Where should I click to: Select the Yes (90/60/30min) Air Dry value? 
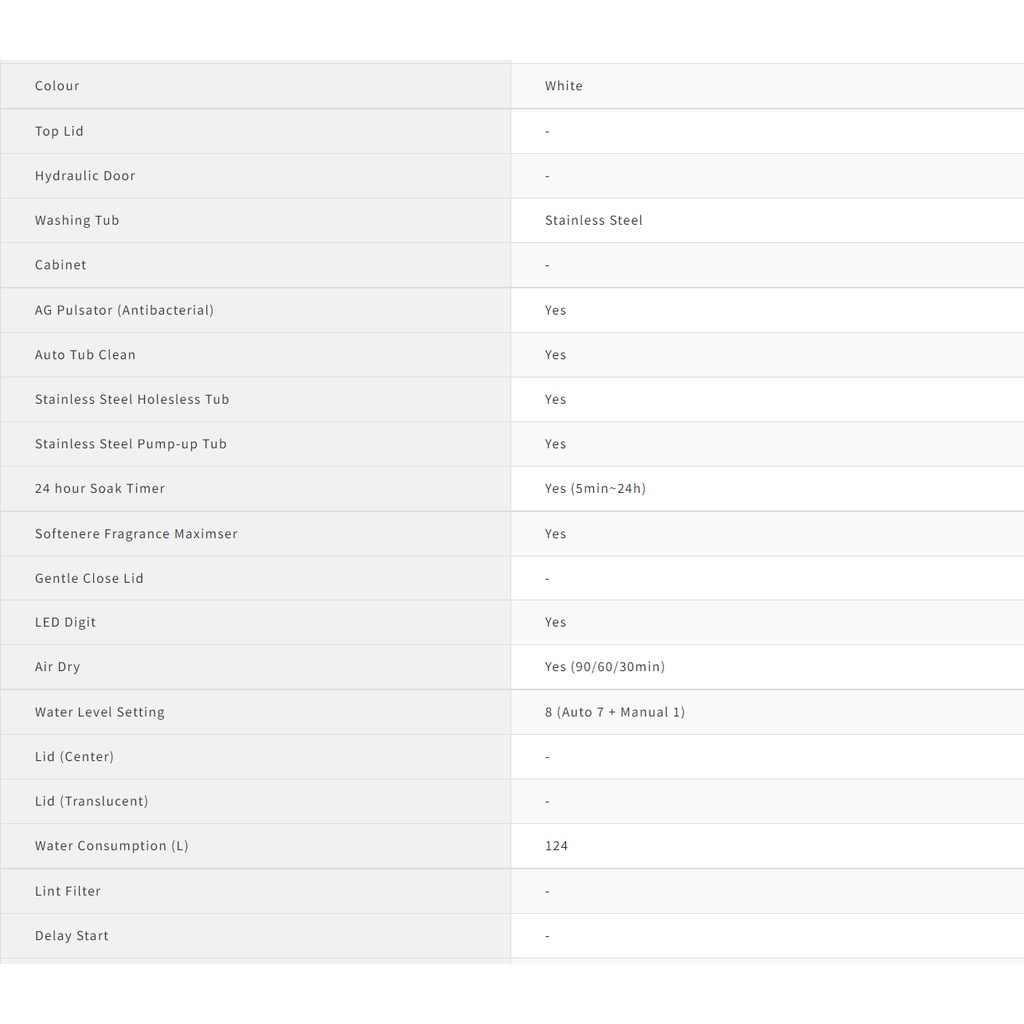pyautogui.click(x=604, y=667)
